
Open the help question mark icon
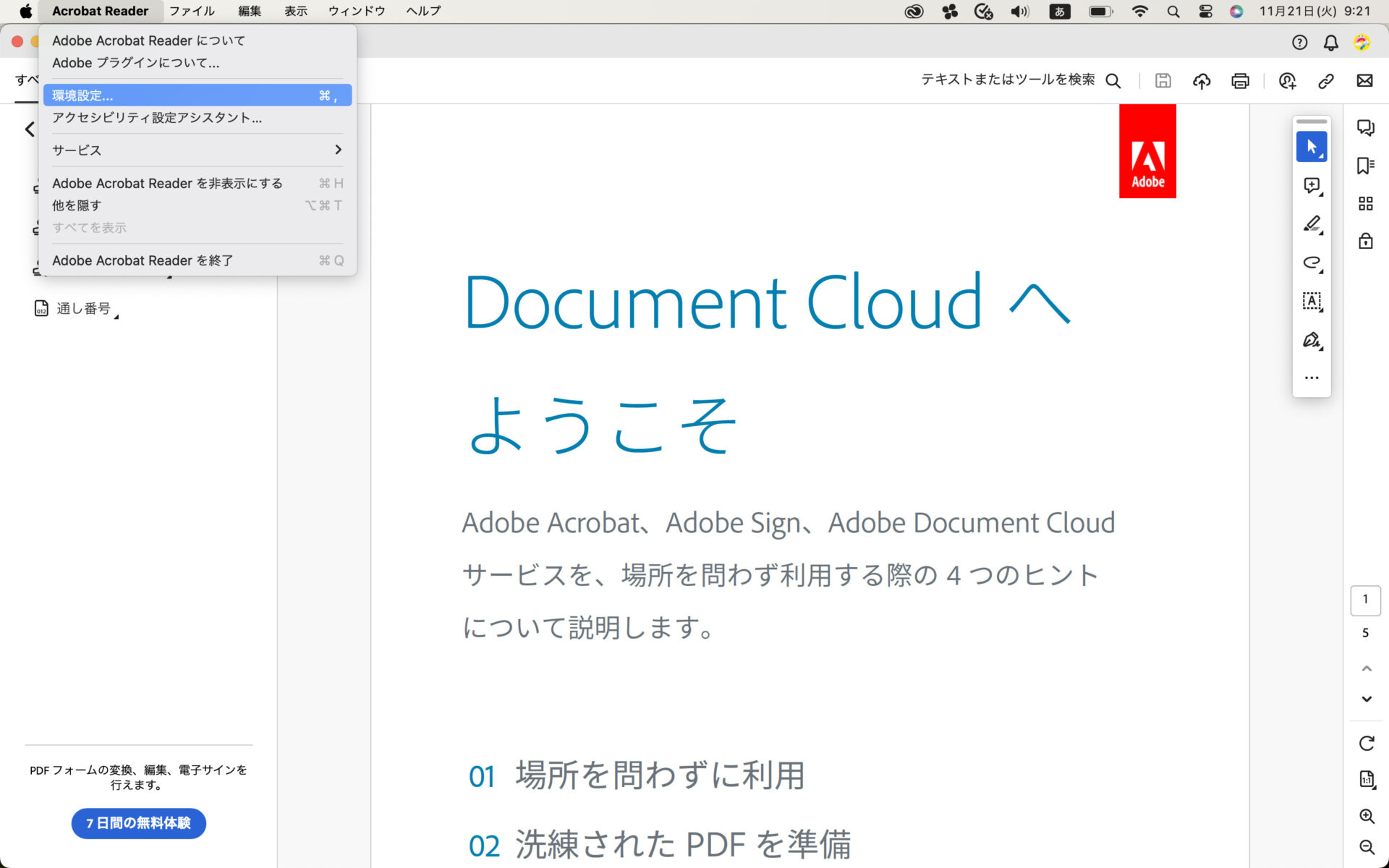tap(1299, 43)
